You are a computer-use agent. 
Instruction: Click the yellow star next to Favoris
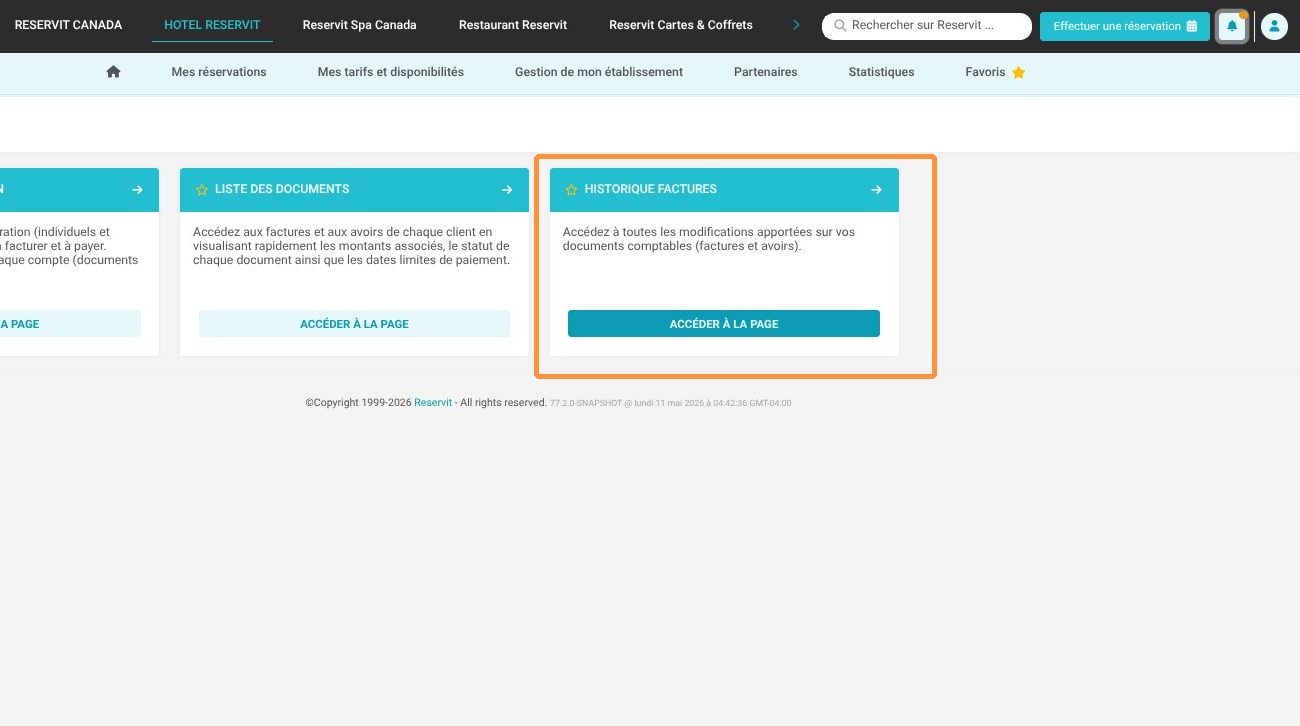coord(1019,72)
